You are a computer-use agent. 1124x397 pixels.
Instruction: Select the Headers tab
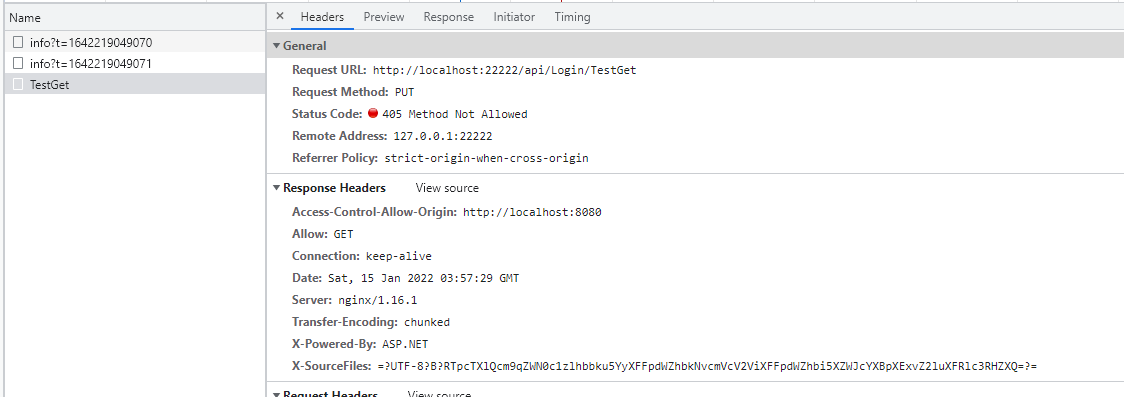click(x=322, y=16)
